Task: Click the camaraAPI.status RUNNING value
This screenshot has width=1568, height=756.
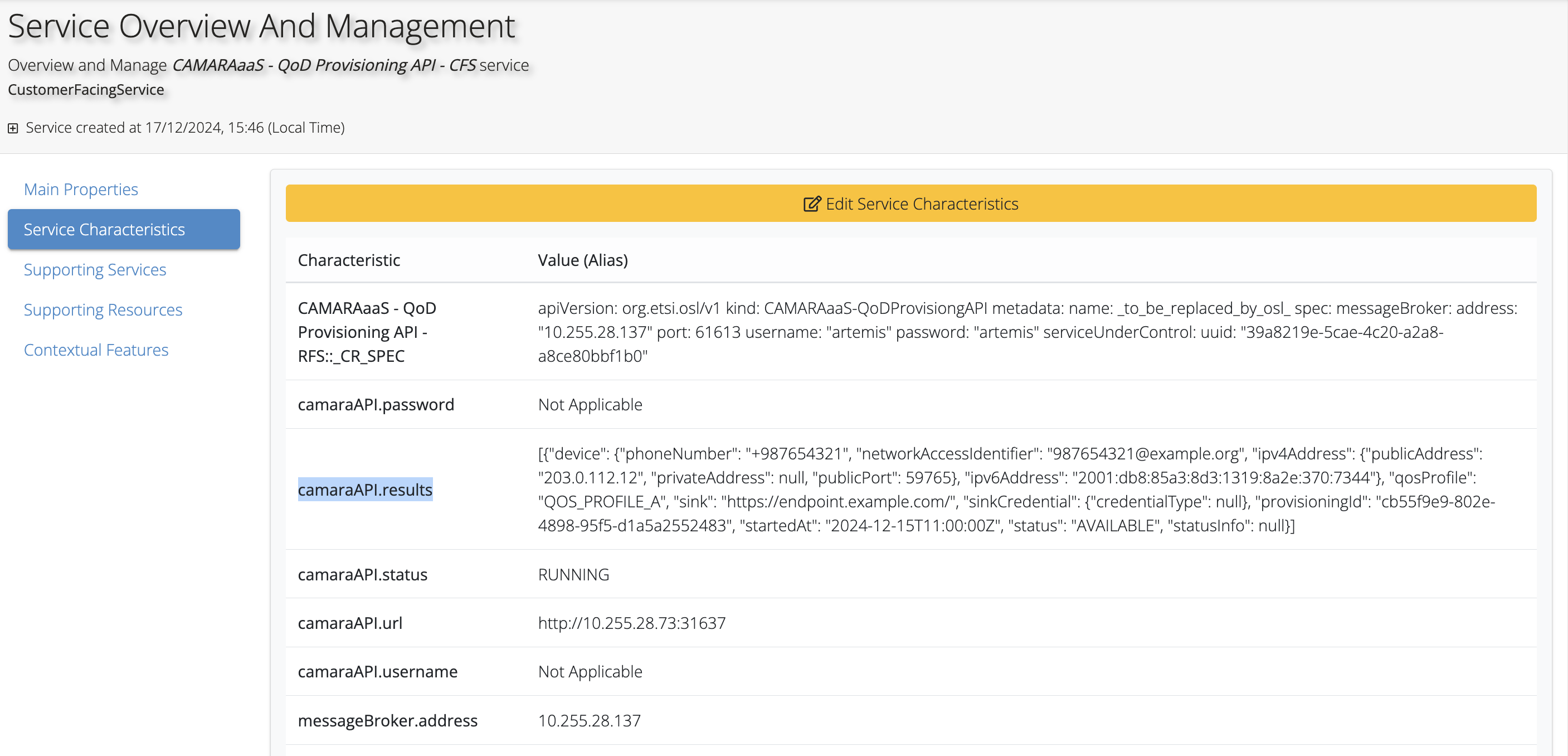Action: pos(573,574)
